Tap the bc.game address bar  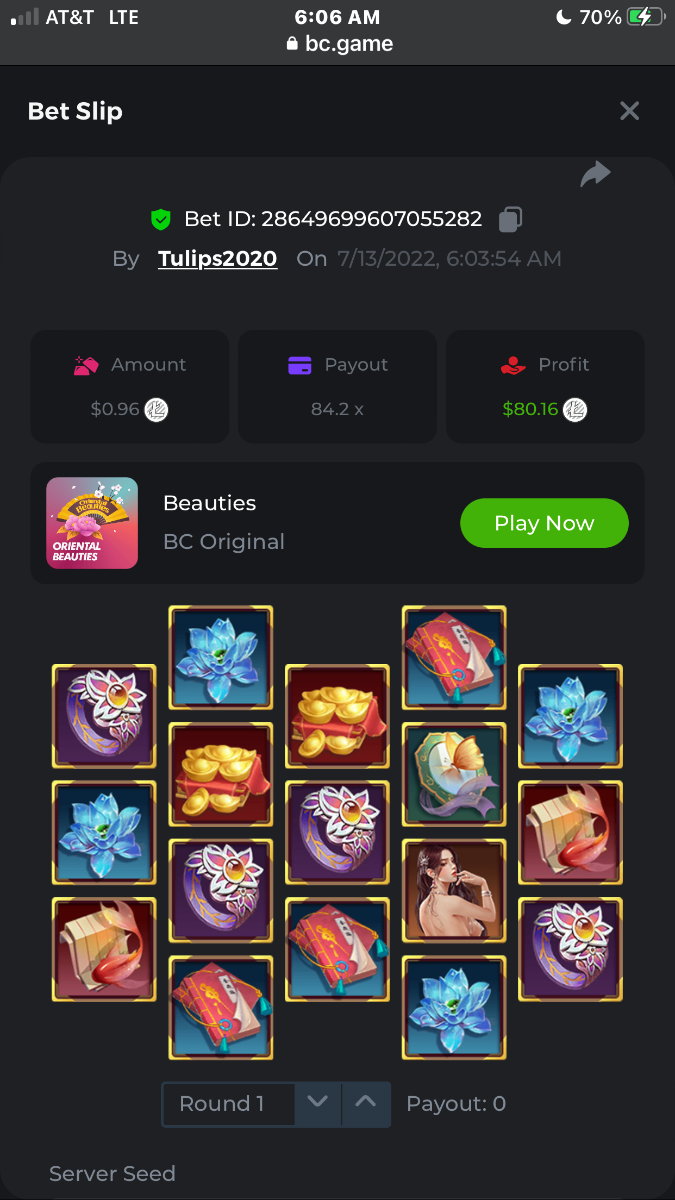(x=338, y=43)
